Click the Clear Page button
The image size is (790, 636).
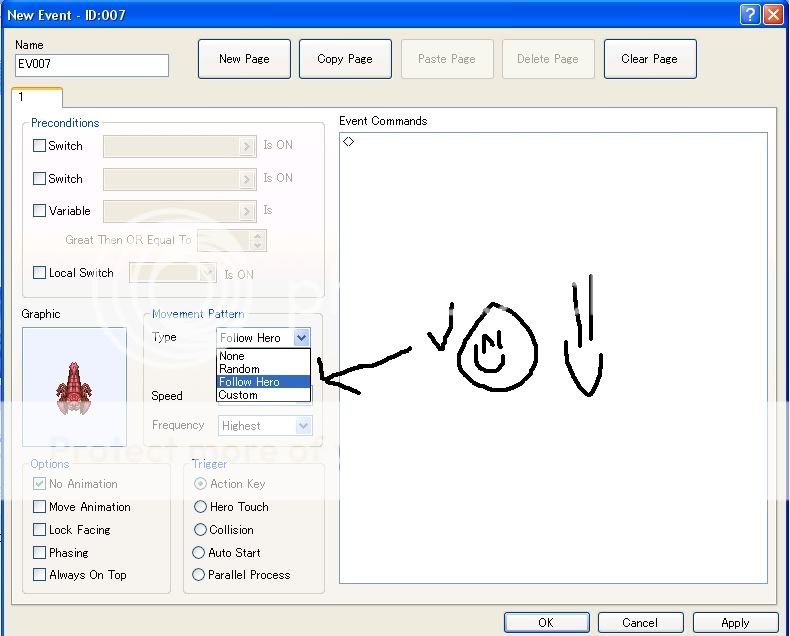pos(650,59)
